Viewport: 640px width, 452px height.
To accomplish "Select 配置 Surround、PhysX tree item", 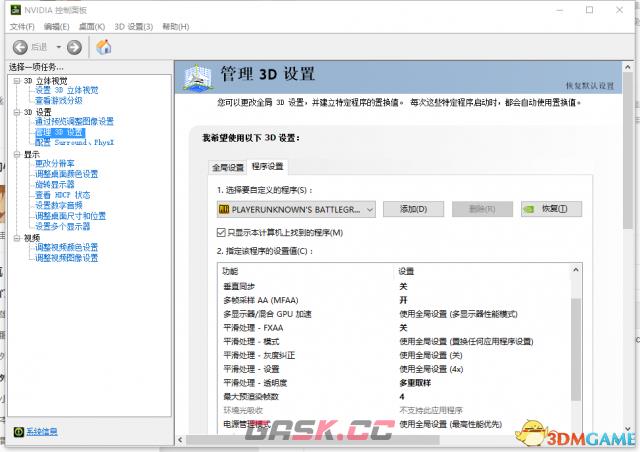I will click(74, 143).
